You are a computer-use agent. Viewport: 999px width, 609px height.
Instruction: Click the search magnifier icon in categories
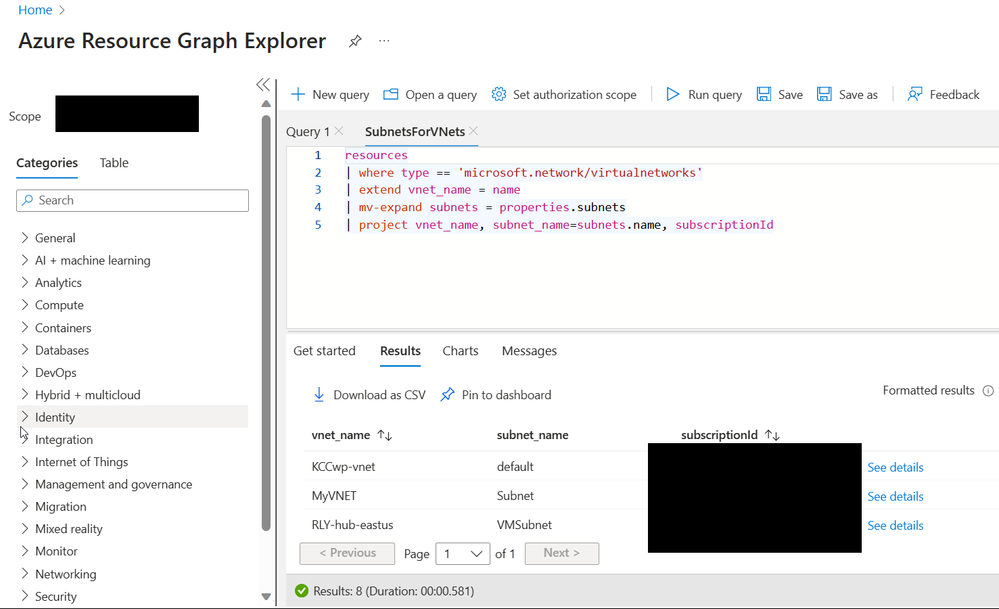(x=27, y=200)
